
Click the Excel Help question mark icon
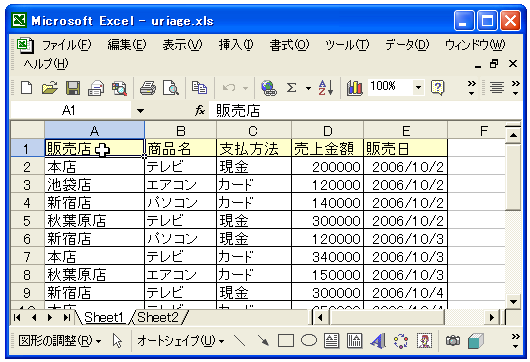(437, 88)
